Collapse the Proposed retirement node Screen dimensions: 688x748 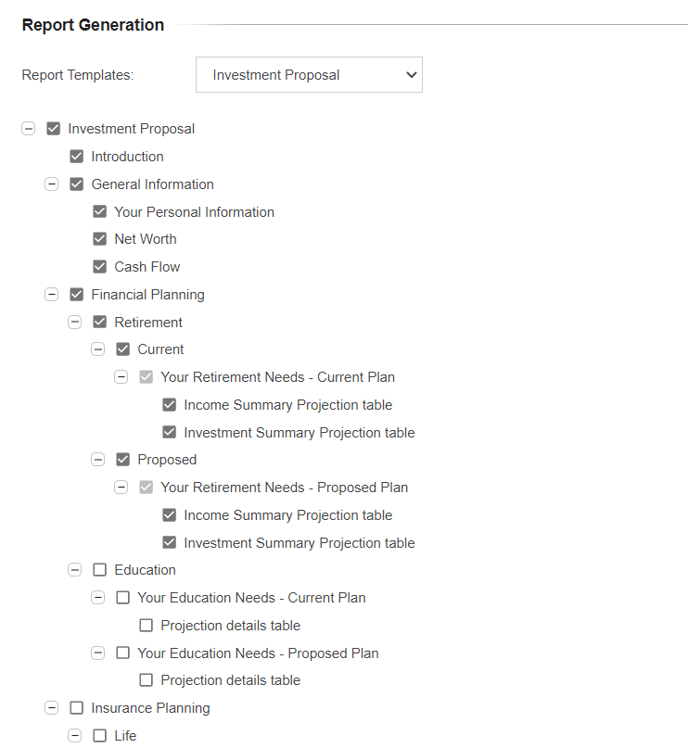[98, 460]
